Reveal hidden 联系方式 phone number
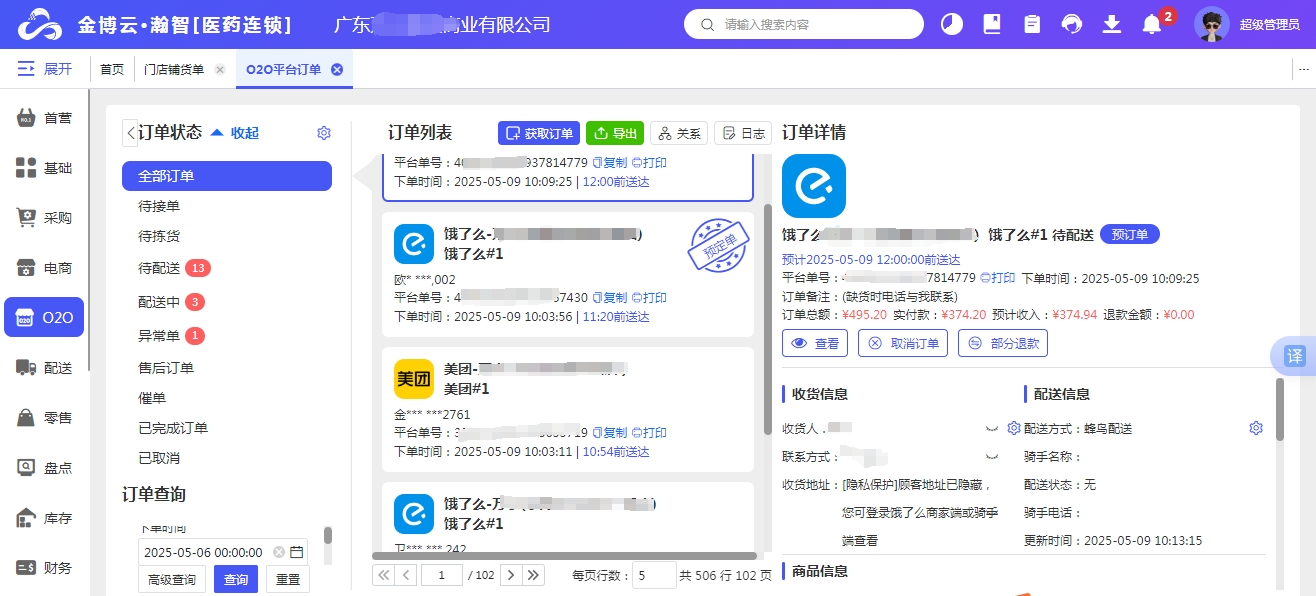This screenshot has height=596, width=1316. [993, 456]
